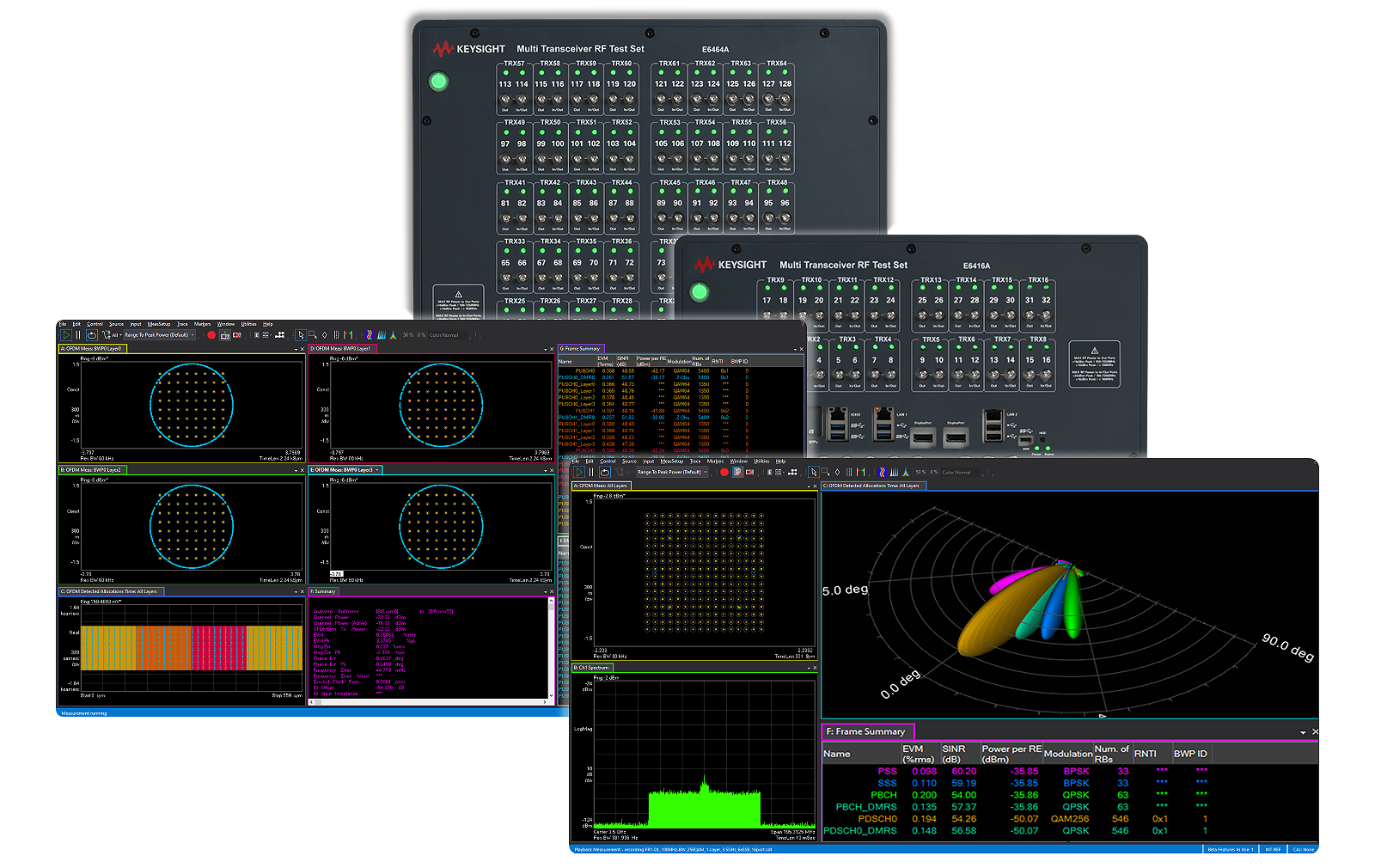Select C: OFDM Detected Allocations Time All Layers tab
The width and height of the screenshot is (1375, 868).
872,486
